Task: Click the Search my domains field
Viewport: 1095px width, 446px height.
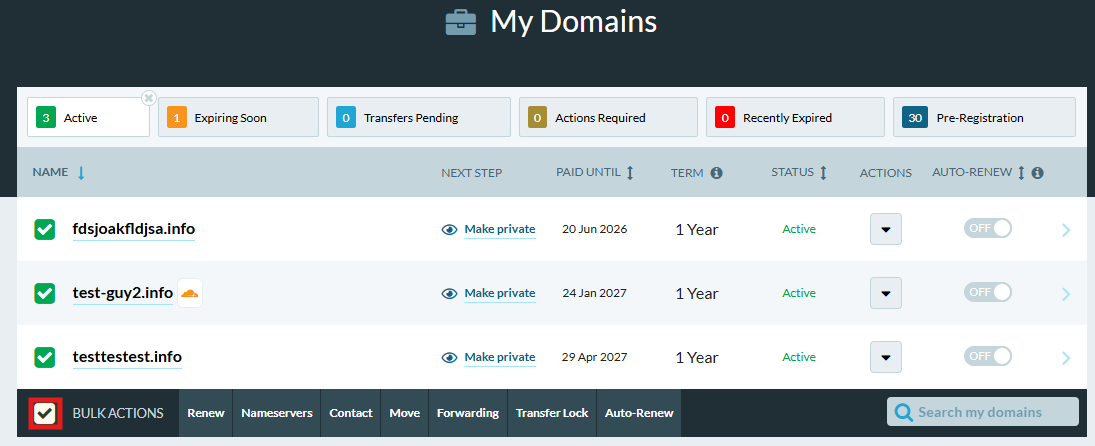Action: coord(993,412)
